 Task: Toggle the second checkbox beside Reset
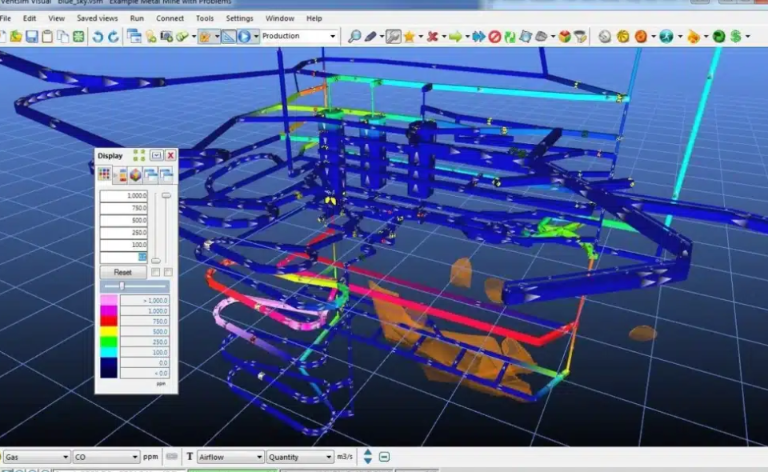[168, 272]
